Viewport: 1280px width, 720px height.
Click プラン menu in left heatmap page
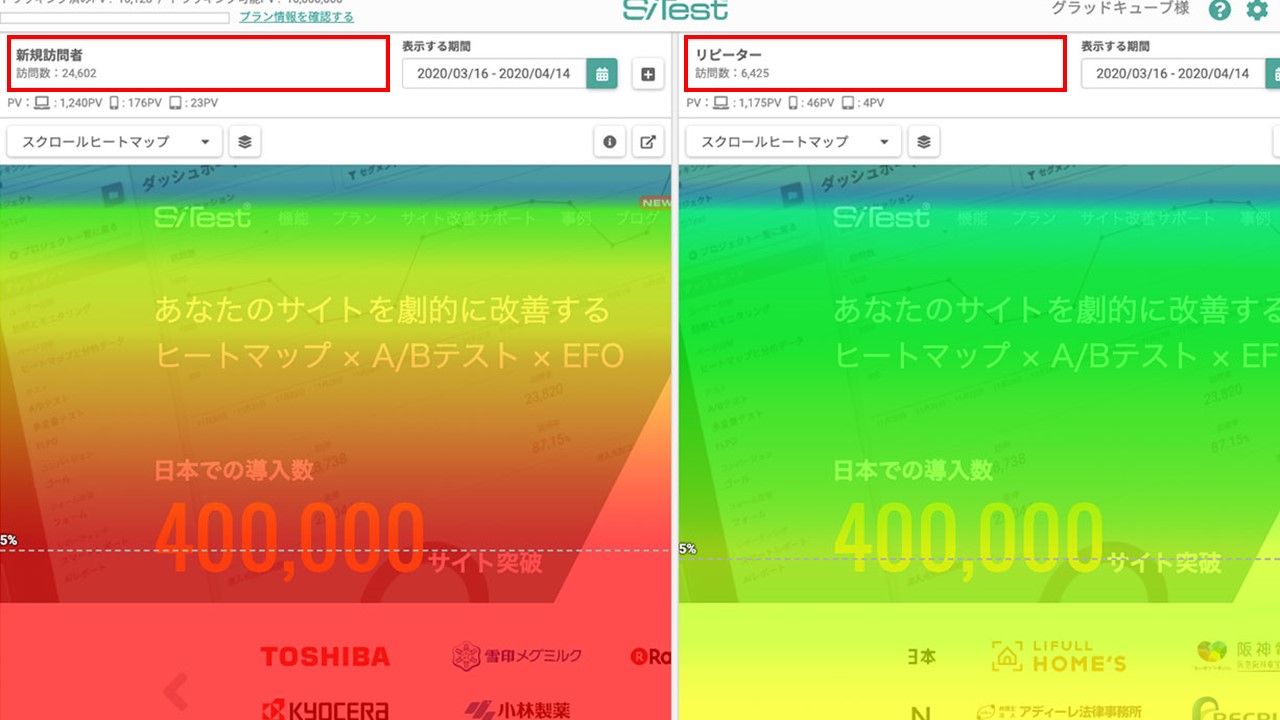tap(355, 217)
